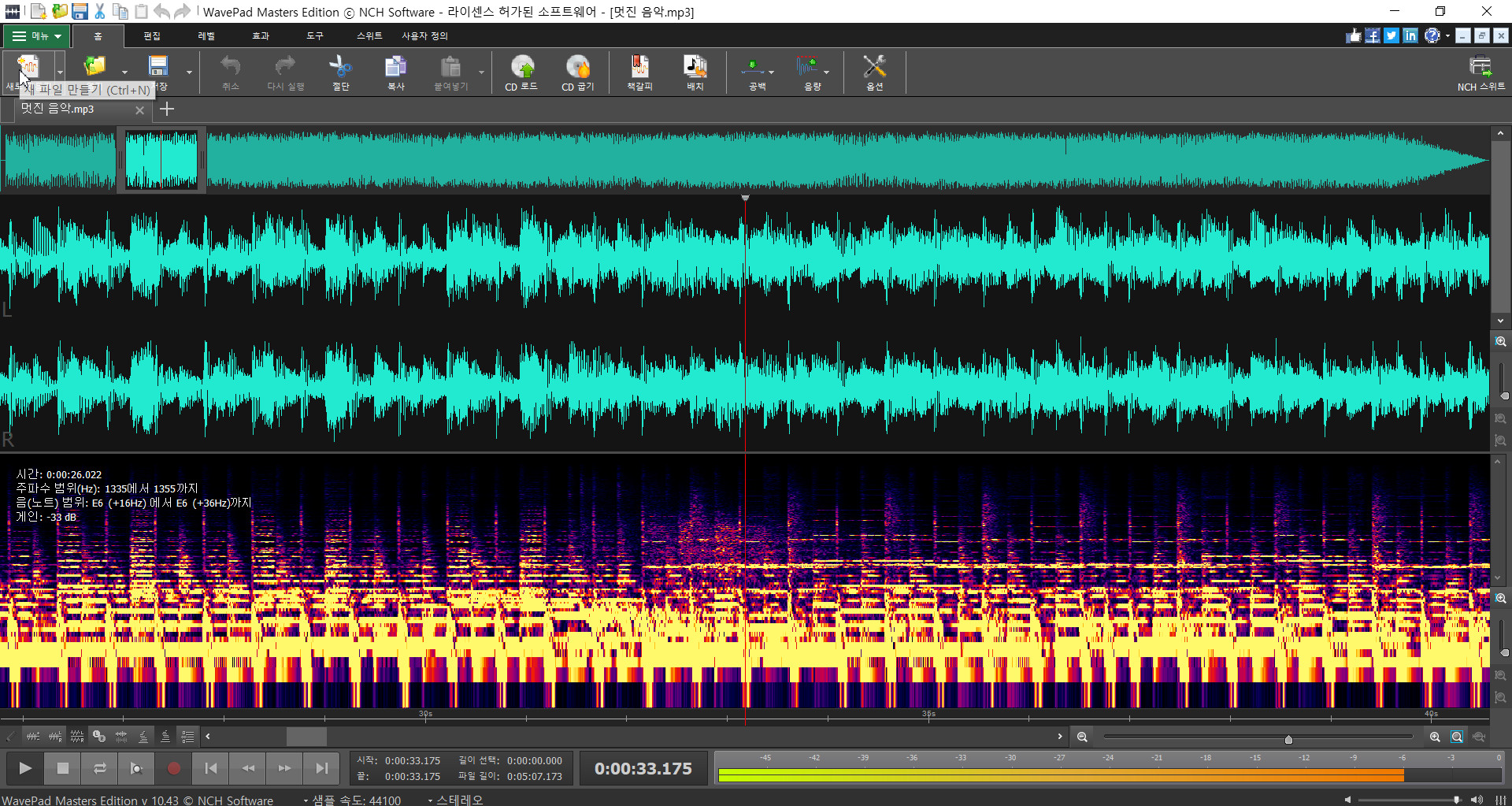Open the 배치 batch converter icon
This screenshot has height=806, width=1512.
click(x=695, y=72)
